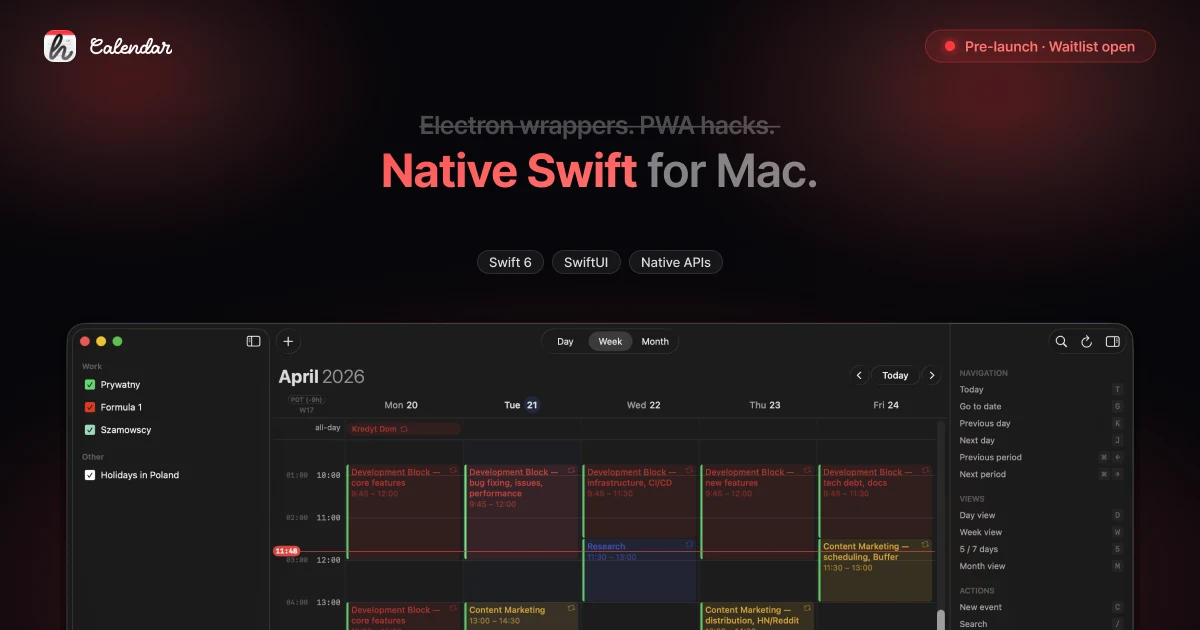
Task: Click the red 11:48 current time indicator
Action: coord(286,550)
